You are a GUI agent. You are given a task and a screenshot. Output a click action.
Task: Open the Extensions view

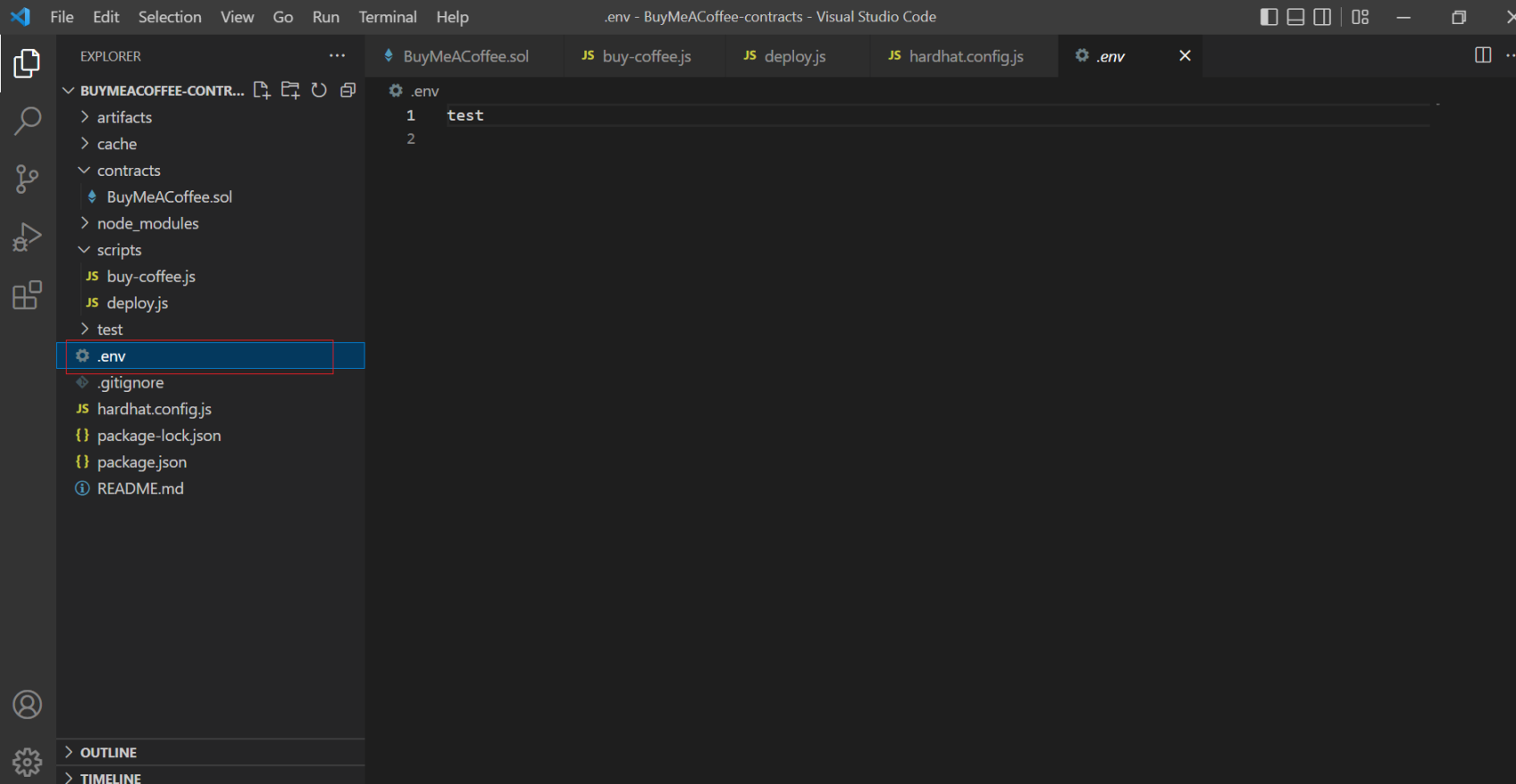click(x=27, y=296)
